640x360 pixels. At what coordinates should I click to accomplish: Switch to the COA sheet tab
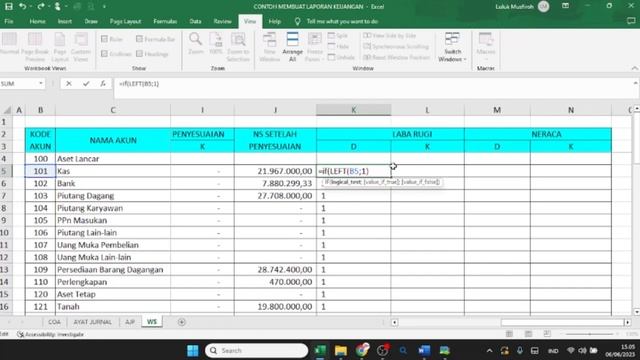coord(54,322)
